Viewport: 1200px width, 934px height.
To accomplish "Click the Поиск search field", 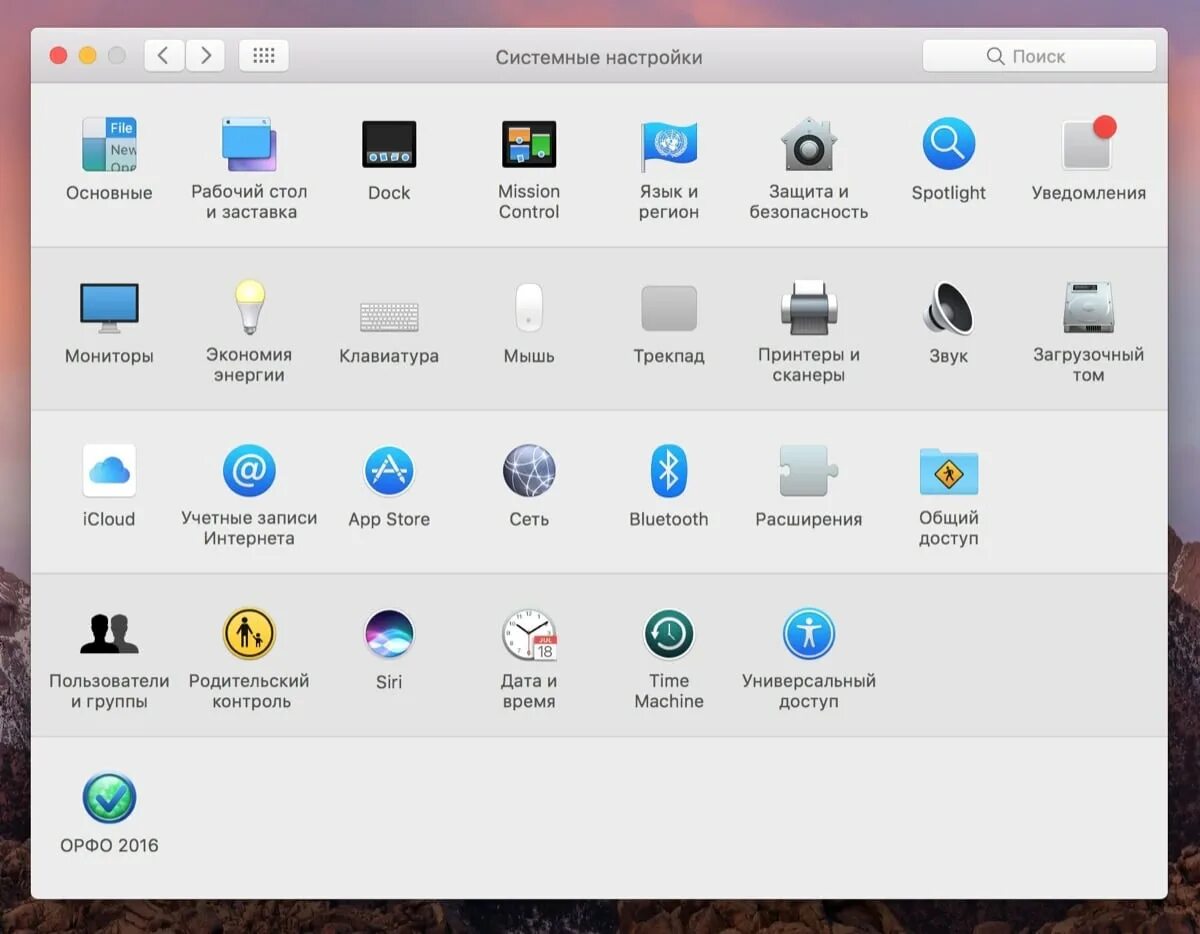I will click(1039, 56).
